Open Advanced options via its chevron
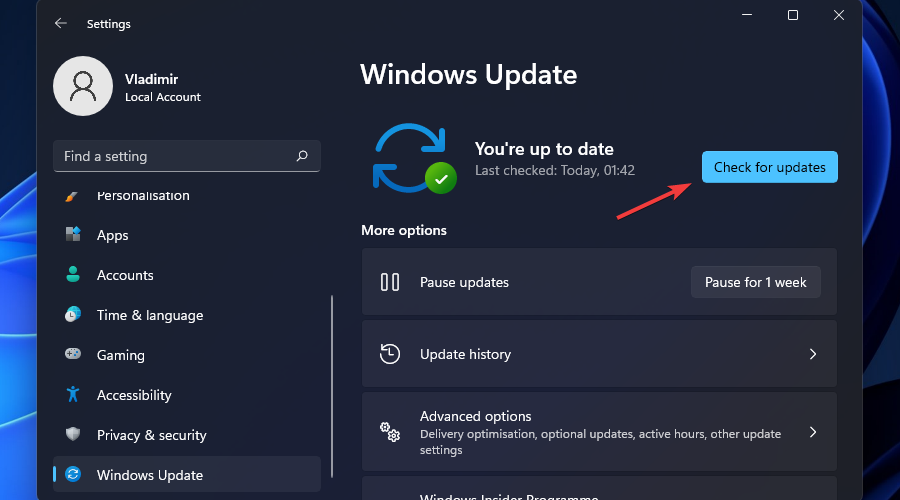Viewport: 900px width, 500px height. tap(813, 432)
